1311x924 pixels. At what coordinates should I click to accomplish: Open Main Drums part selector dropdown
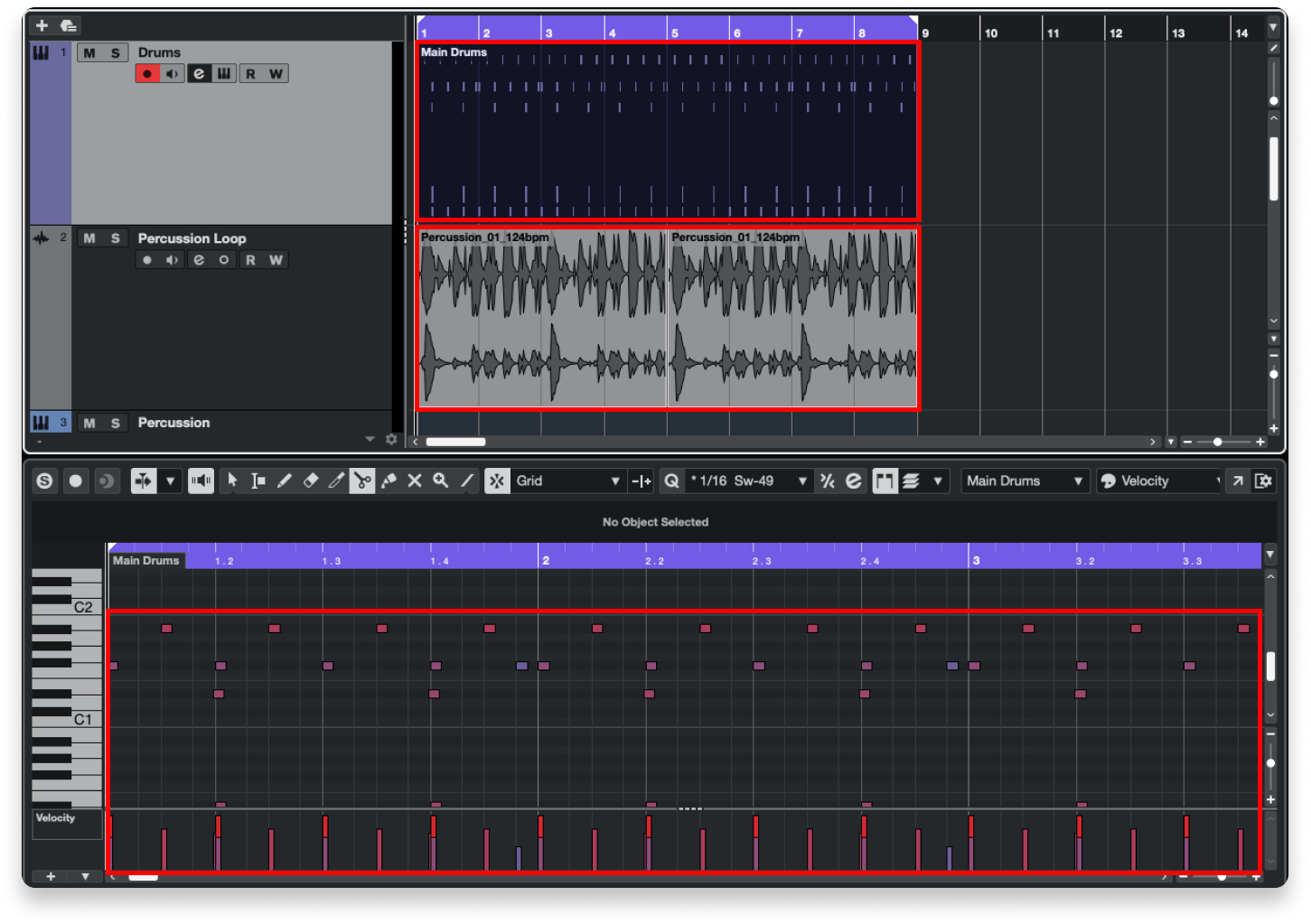click(1025, 481)
